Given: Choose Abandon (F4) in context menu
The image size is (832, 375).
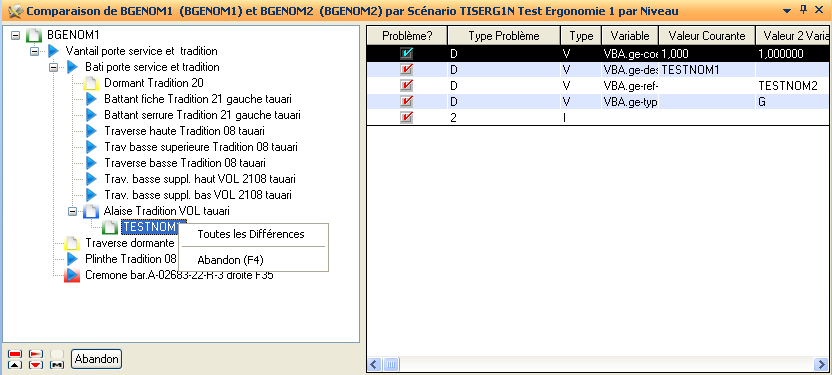Looking at the screenshot, I should 230,260.
